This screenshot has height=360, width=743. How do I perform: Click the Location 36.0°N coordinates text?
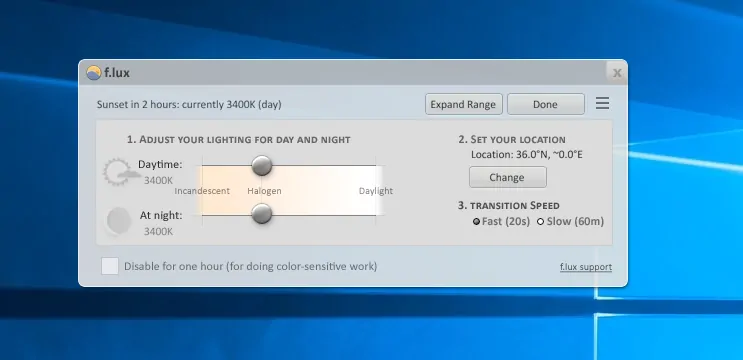(x=527, y=154)
